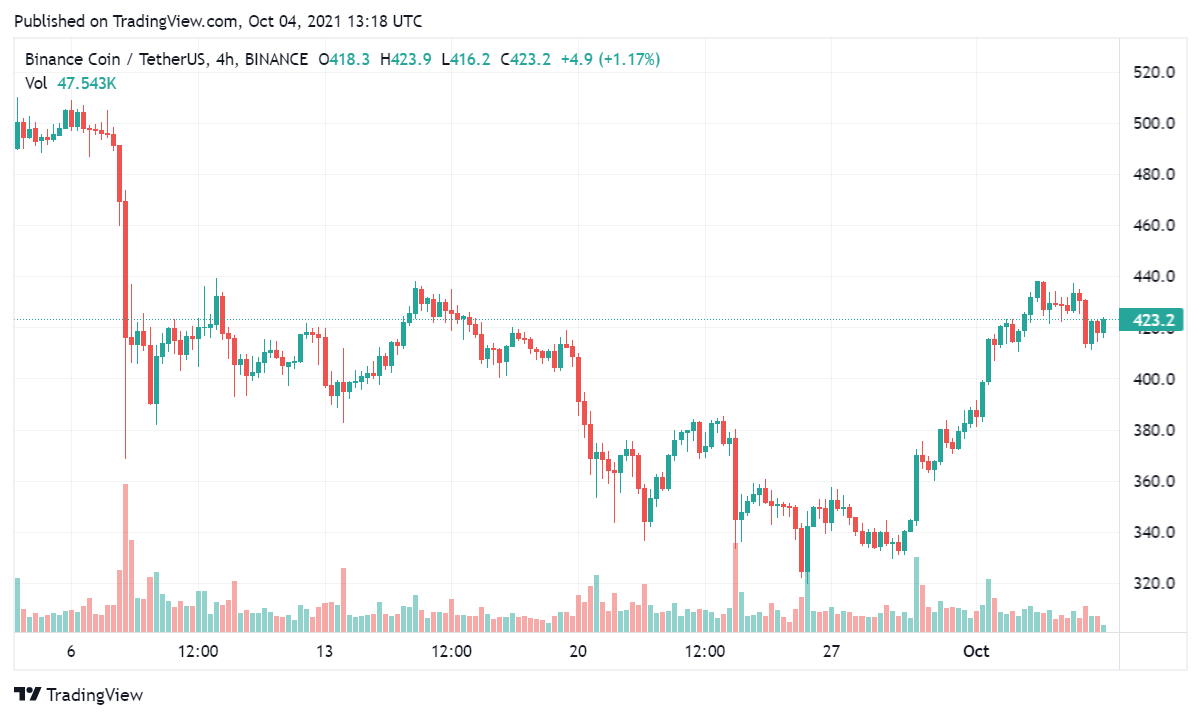The image size is (1201, 718).
Task: Select the Vol indicator label
Action: click(36, 84)
